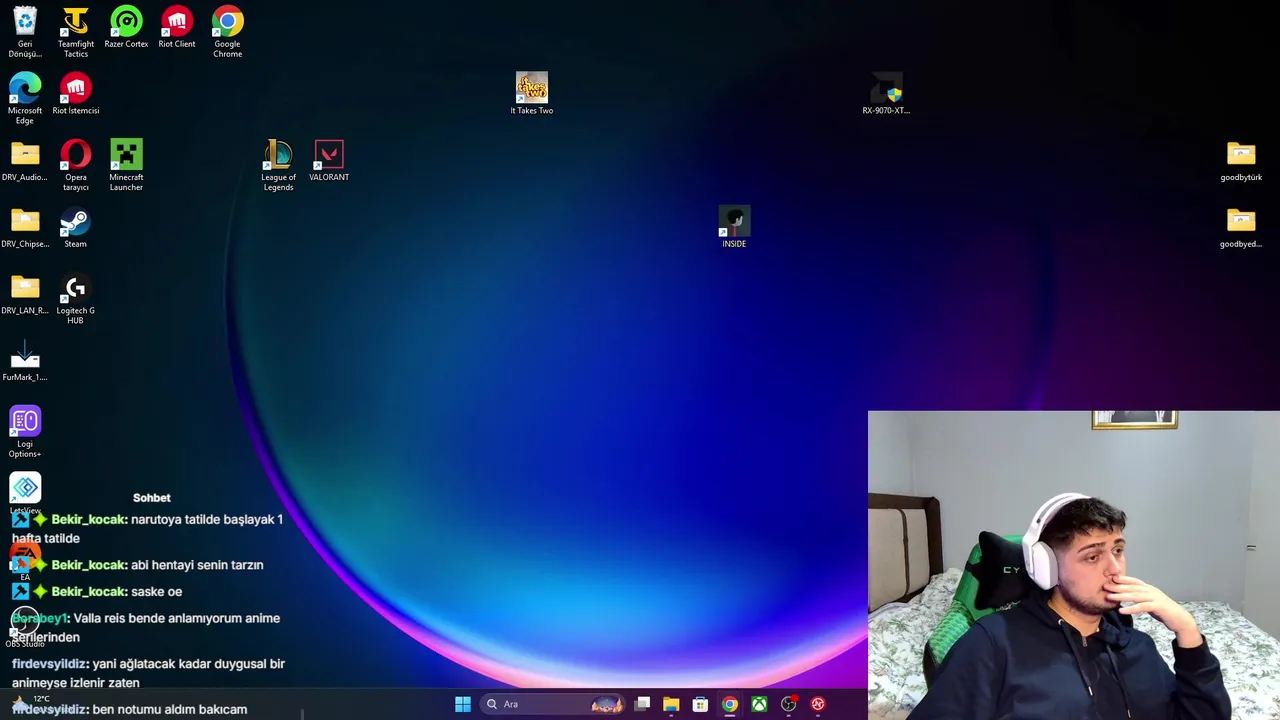Open Opera tarayıcı shortcut
Image resolution: width=1280 pixels, height=720 pixels.
pos(76,166)
